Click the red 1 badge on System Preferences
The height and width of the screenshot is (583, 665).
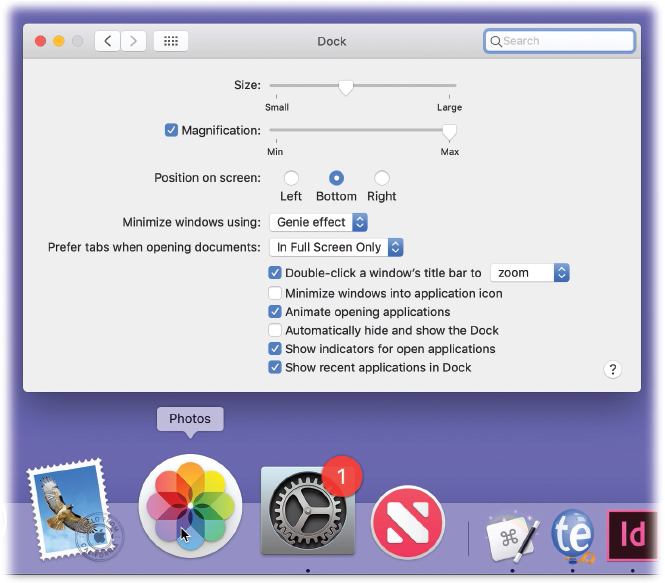(x=342, y=477)
